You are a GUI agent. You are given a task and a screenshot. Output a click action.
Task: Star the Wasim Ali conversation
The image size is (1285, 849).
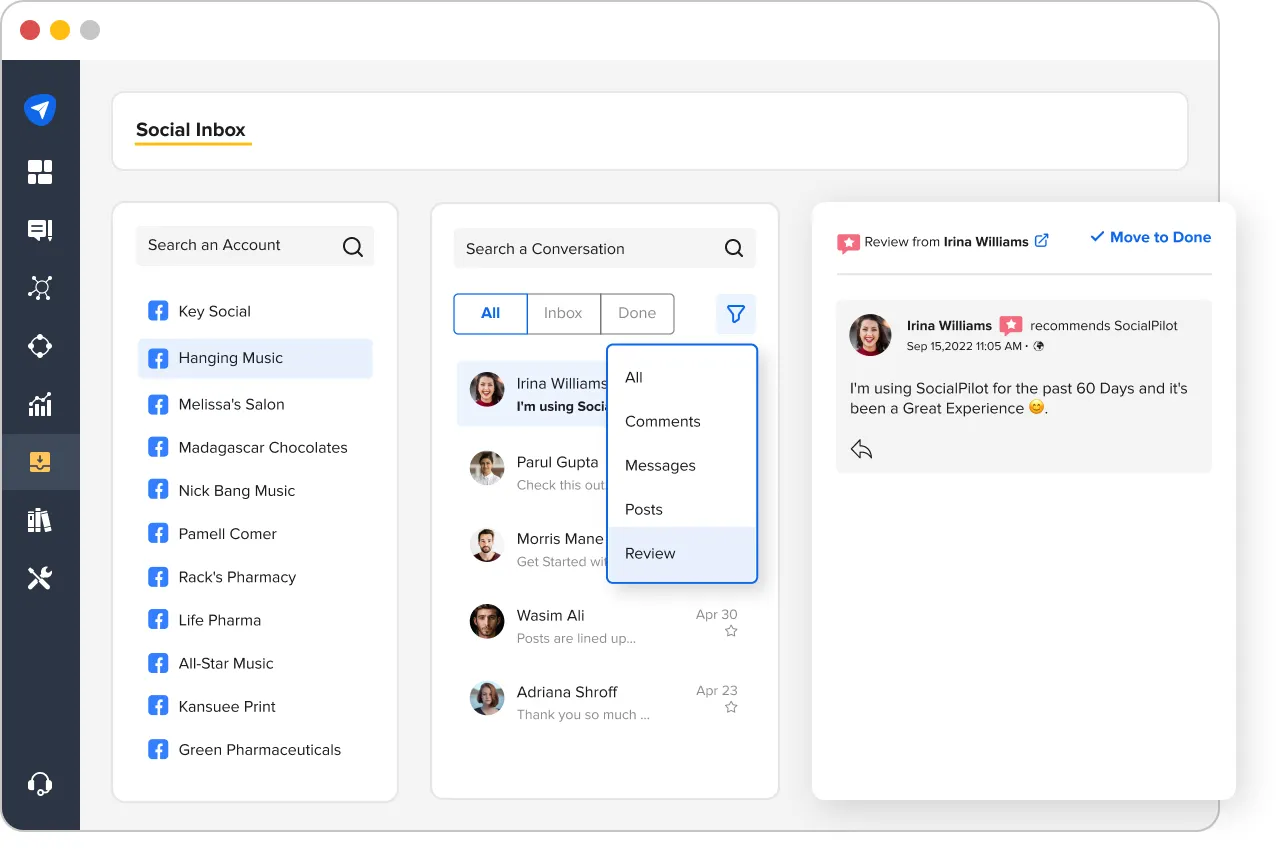click(731, 631)
